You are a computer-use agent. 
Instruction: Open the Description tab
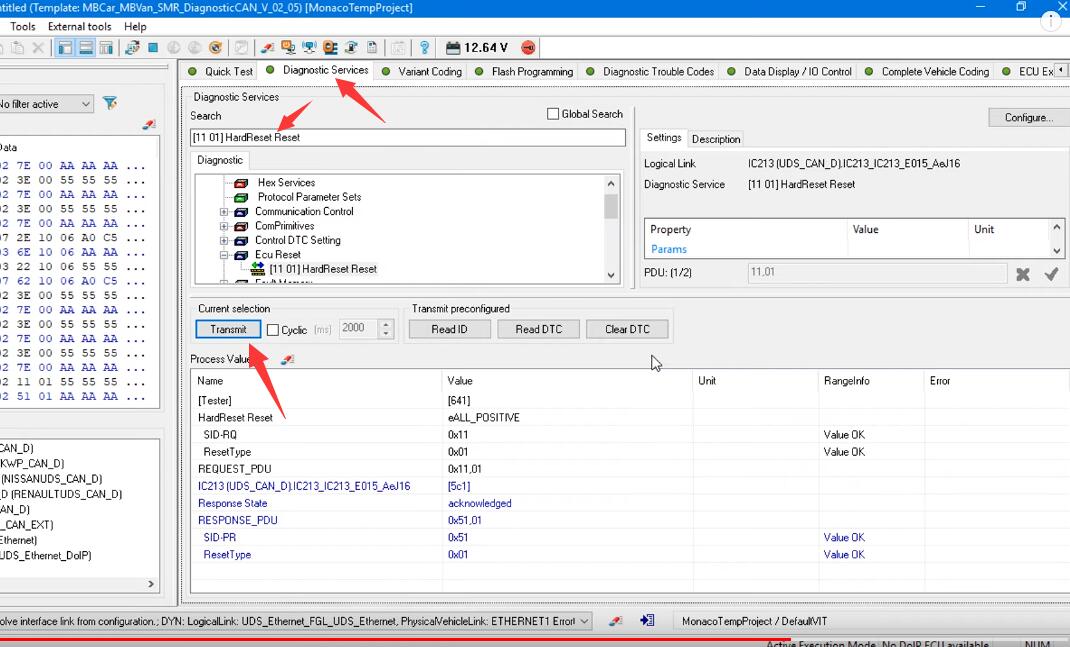716,139
